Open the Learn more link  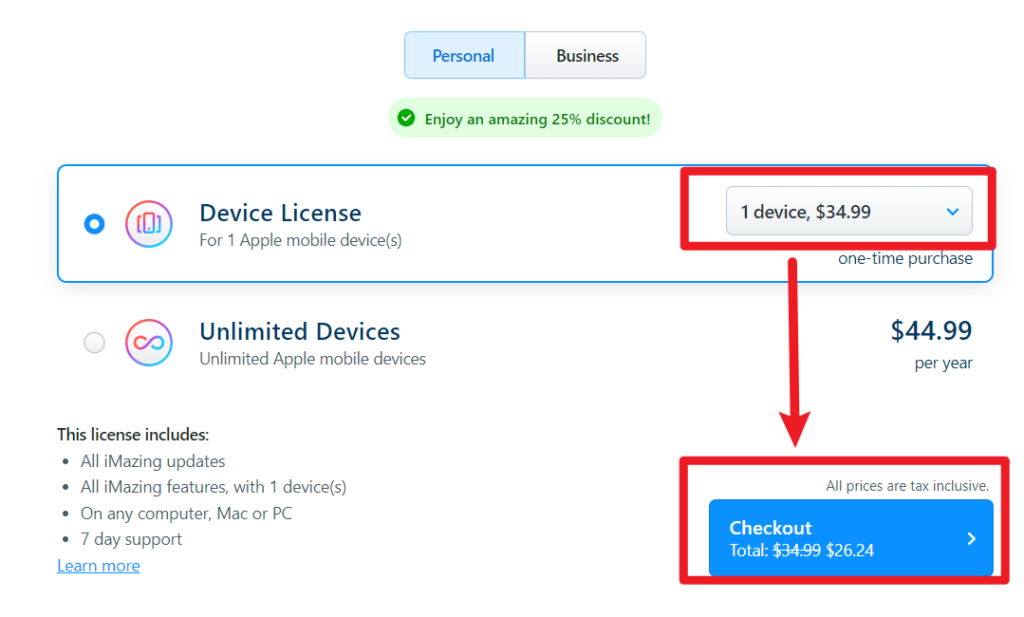(x=99, y=565)
